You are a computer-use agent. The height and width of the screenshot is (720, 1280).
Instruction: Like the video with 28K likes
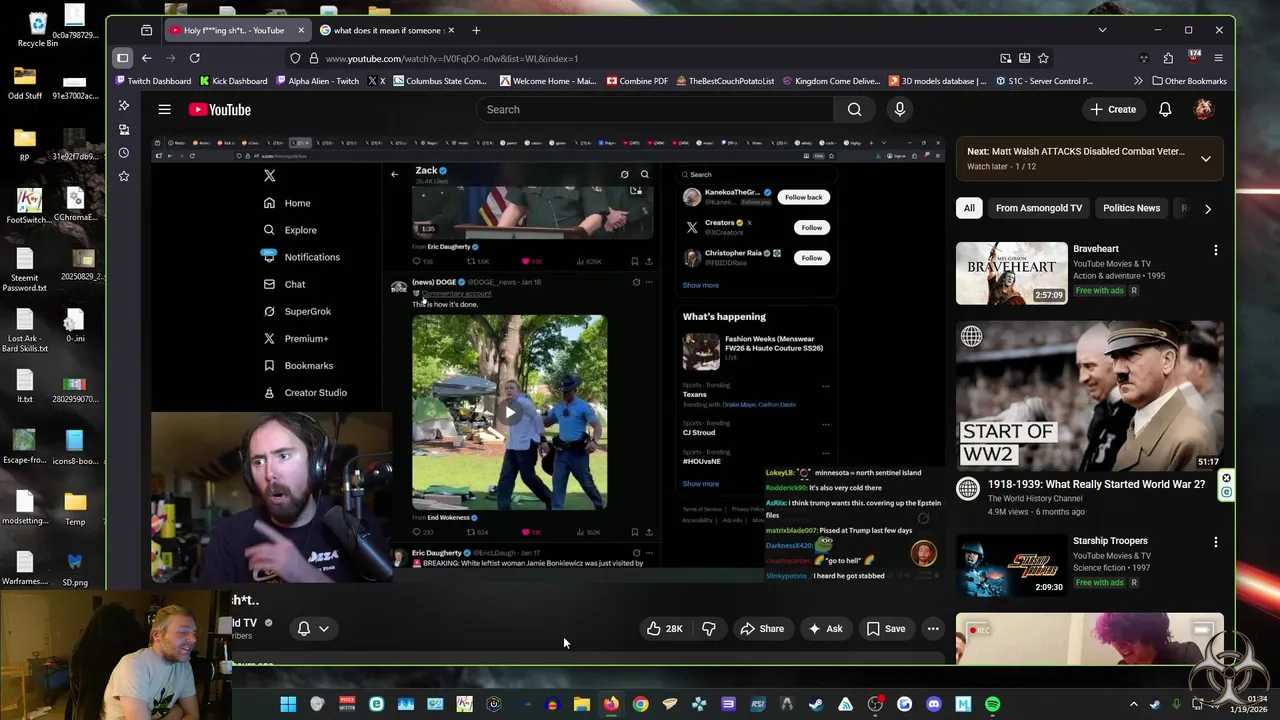click(664, 629)
